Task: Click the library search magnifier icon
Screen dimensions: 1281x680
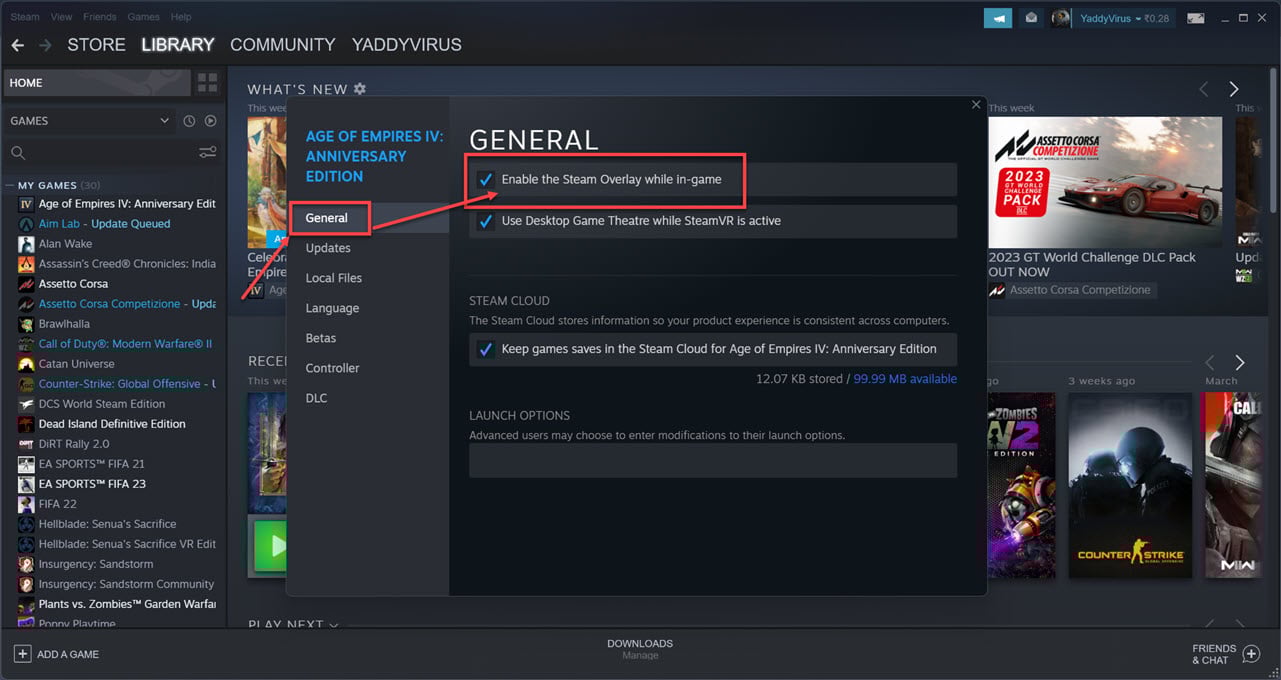Action: 20,152
